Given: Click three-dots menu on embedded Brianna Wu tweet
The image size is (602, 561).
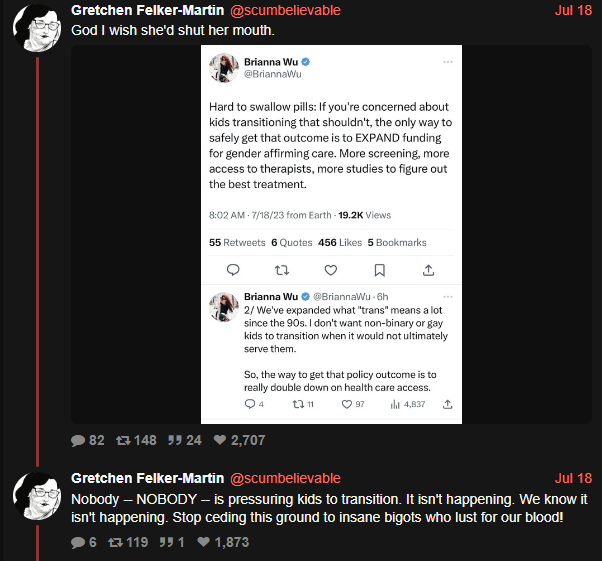Looking at the screenshot, I should click(x=448, y=62).
